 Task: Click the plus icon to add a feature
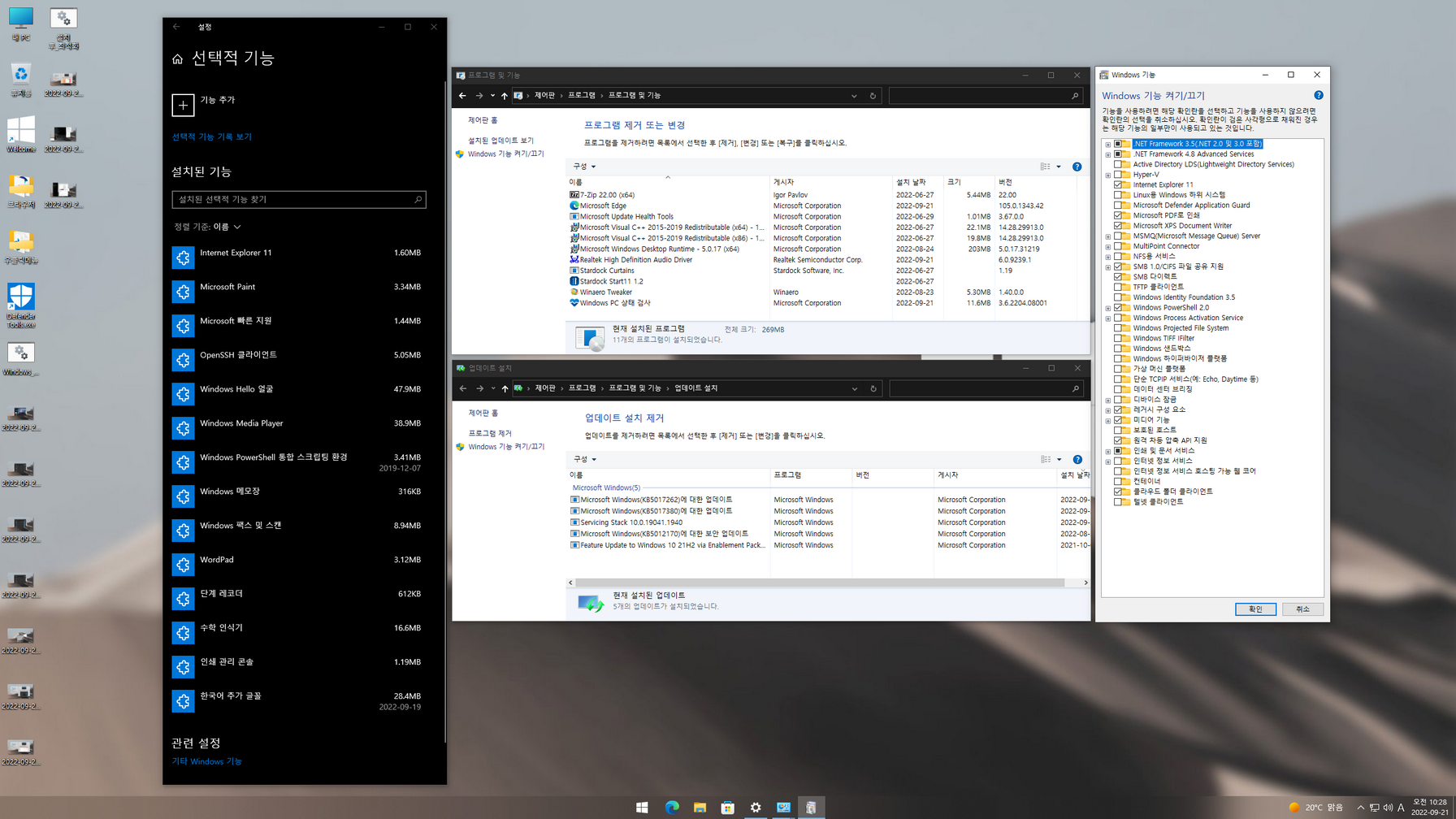click(183, 105)
